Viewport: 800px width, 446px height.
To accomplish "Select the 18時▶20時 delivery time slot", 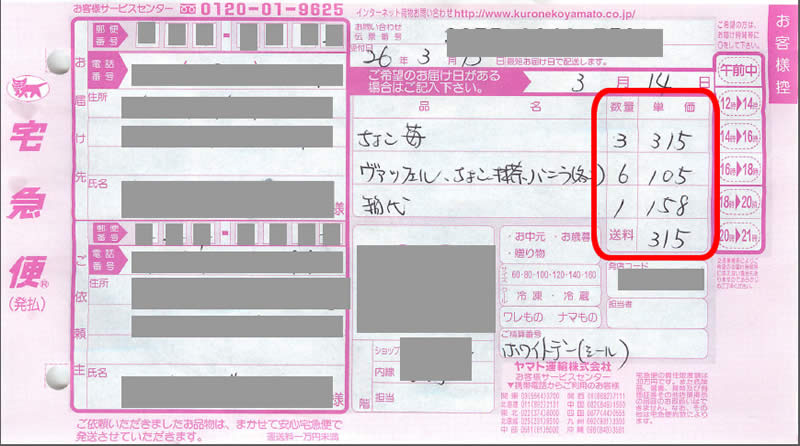I will (x=739, y=202).
